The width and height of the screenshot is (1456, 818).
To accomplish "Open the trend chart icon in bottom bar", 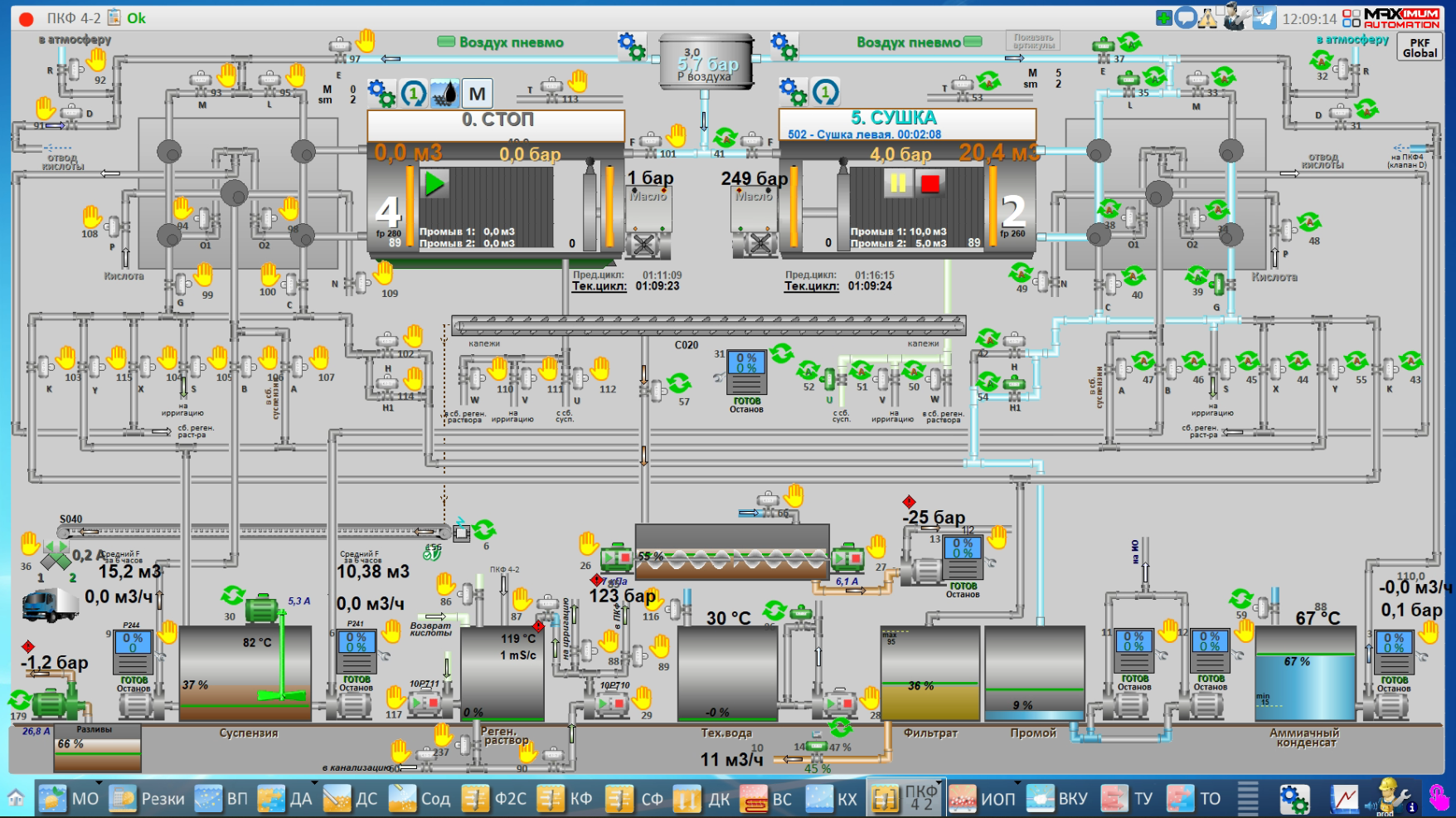I will (1345, 798).
